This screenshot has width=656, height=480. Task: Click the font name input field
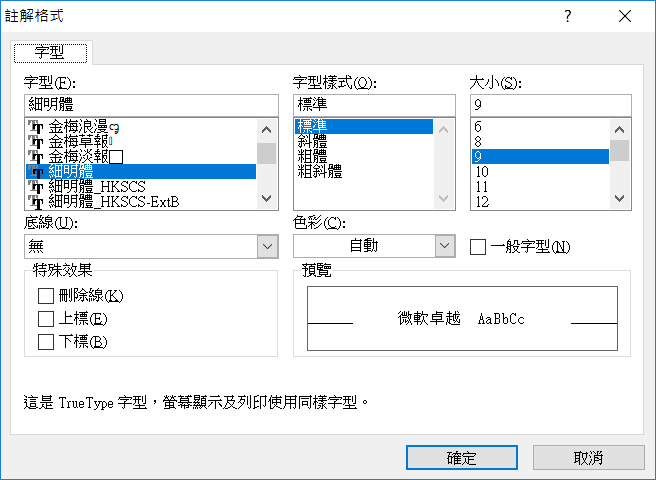150,104
